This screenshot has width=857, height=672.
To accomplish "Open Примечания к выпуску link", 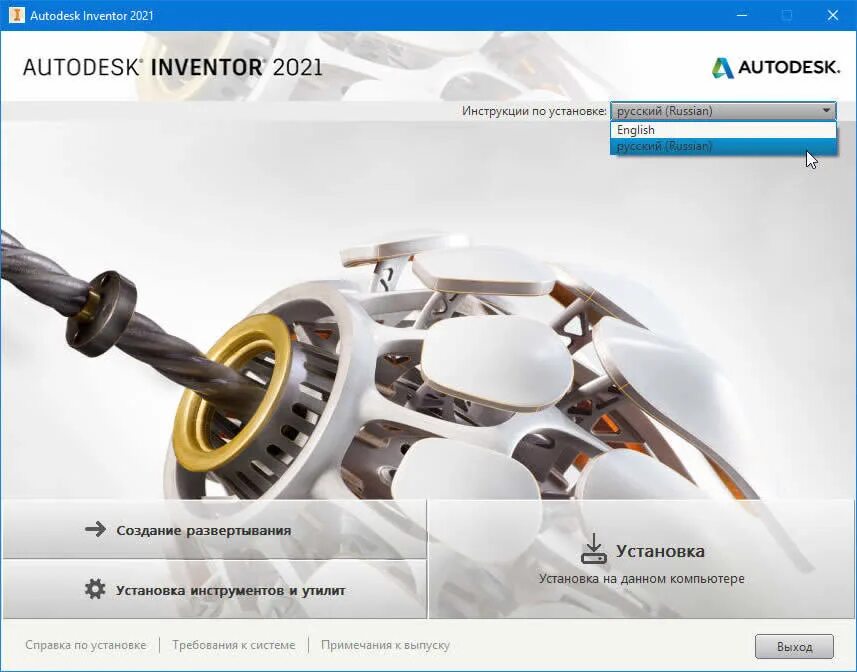I will tap(385, 645).
